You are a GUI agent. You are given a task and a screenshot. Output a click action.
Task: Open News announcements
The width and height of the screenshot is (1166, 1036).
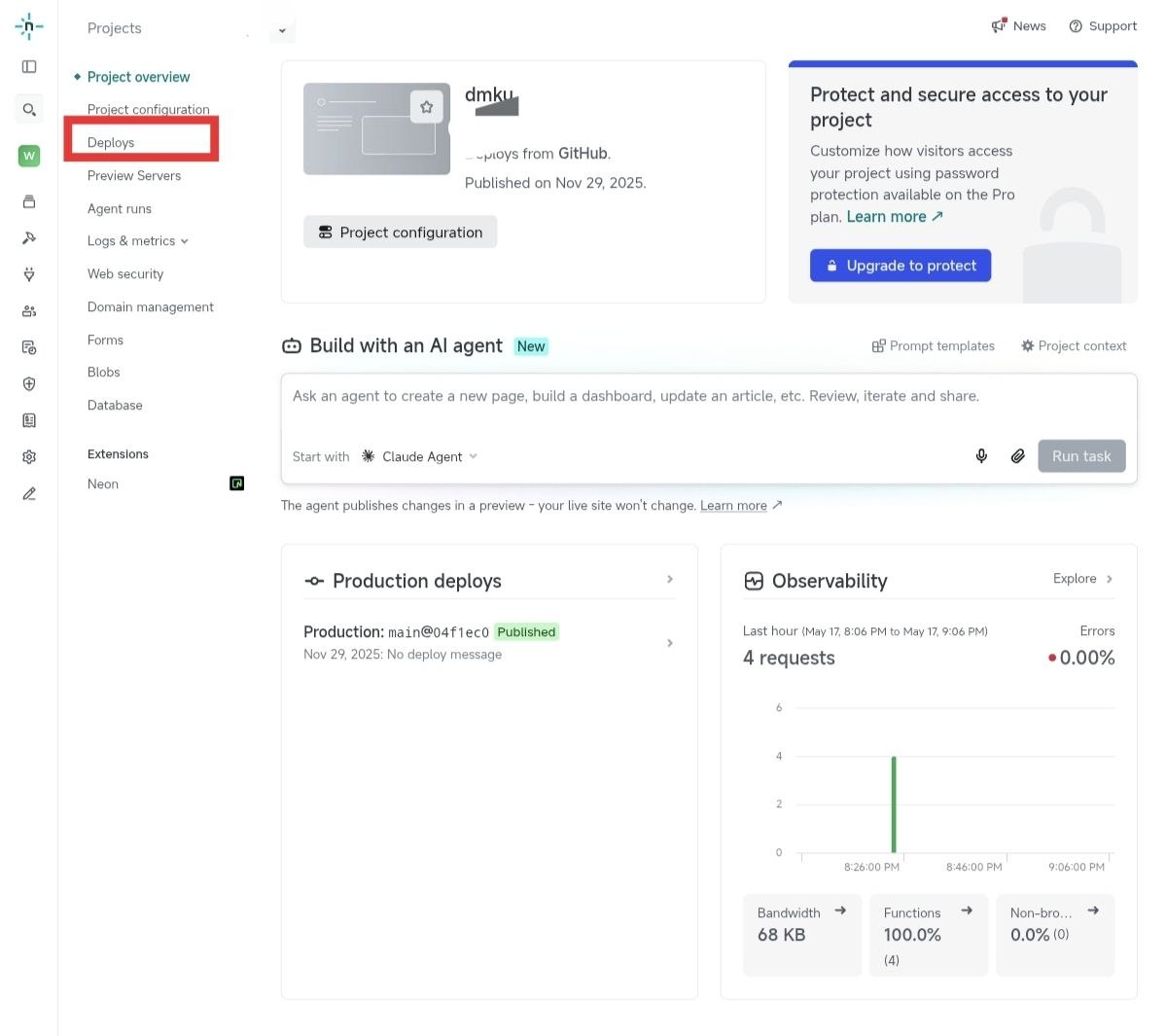(1018, 26)
